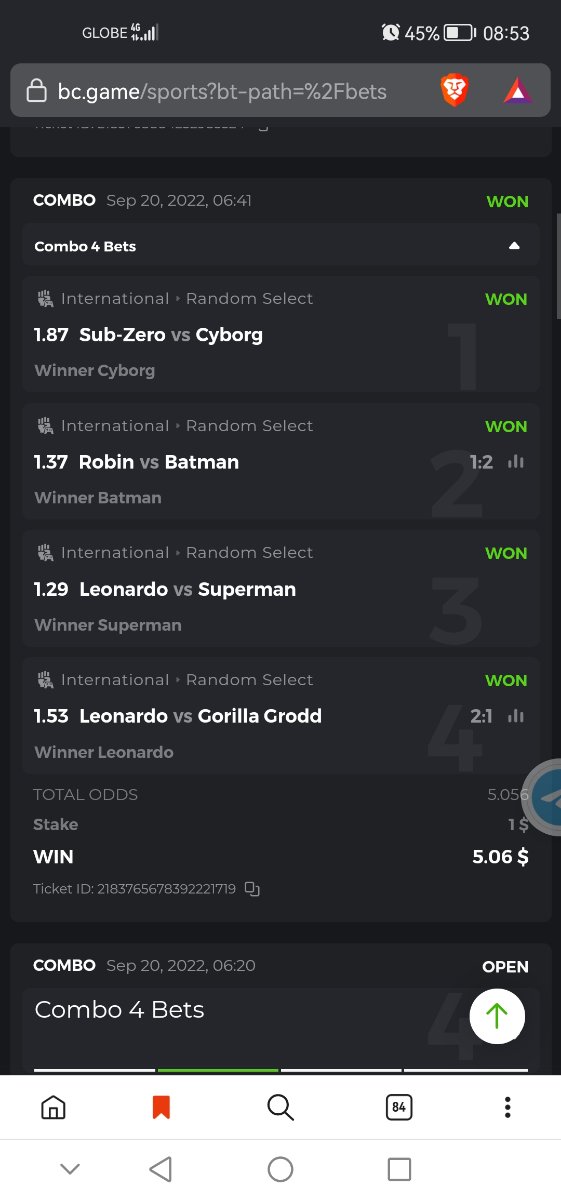Go to browser home page
561x1200 pixels.
tap(53, 1107)
